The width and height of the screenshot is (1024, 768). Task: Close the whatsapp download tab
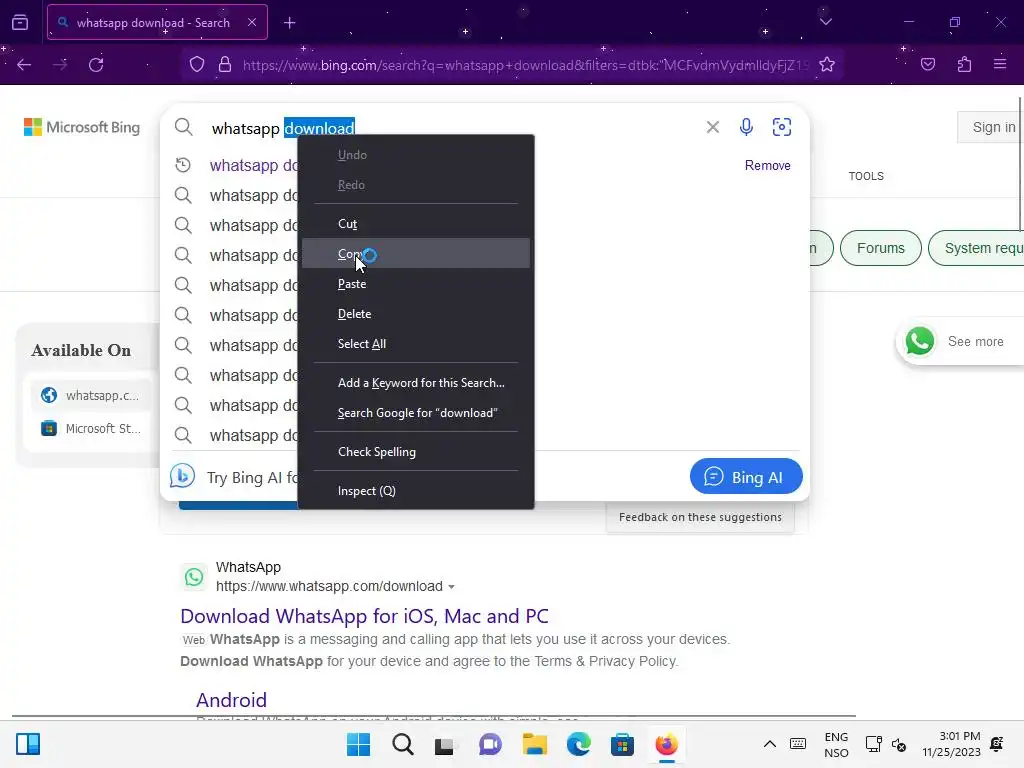coord(252,22)
